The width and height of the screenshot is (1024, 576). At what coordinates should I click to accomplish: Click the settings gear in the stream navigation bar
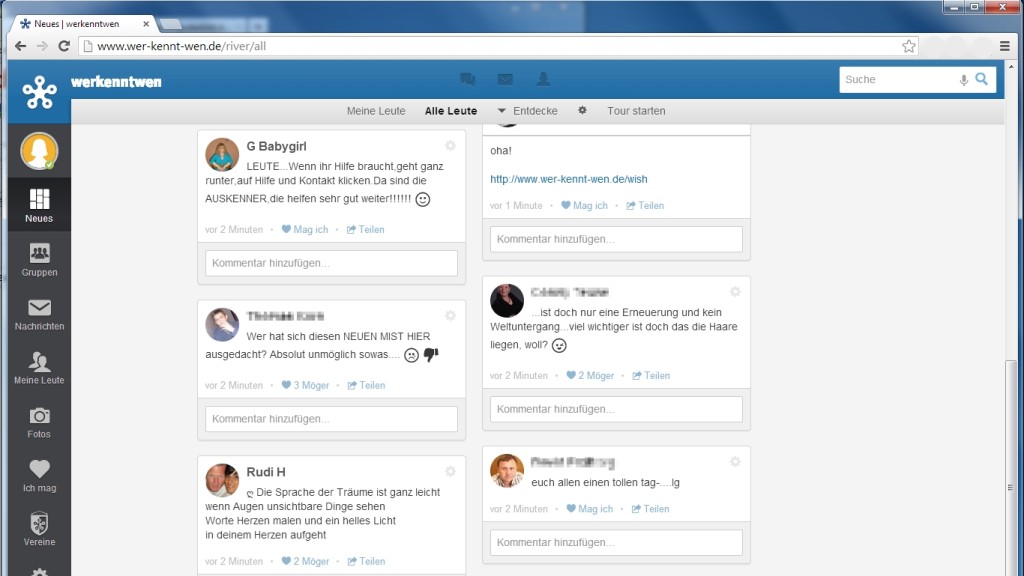point(582,110)
